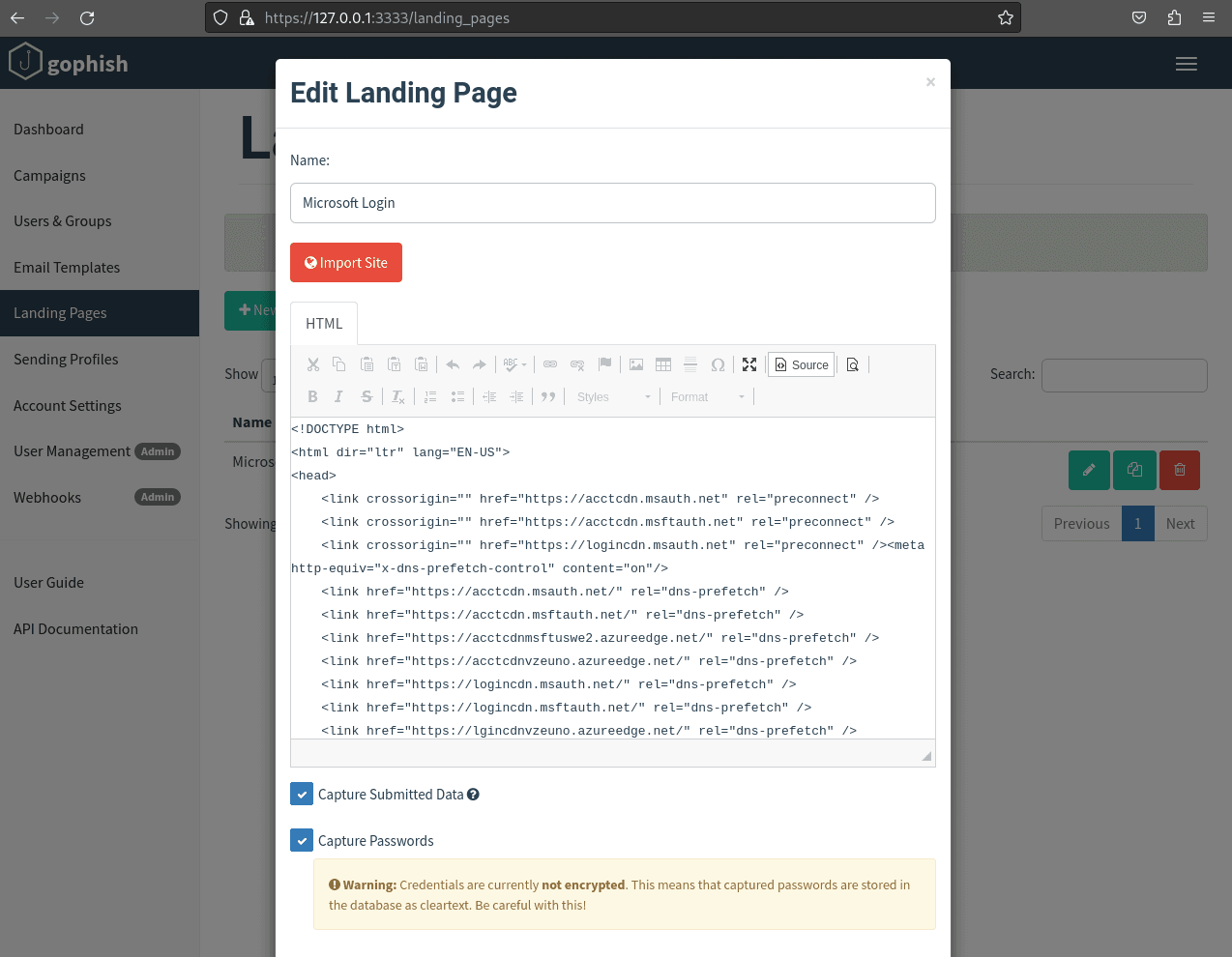Maximize the editor with the fullscreen icon
The width and height of the screenshot is (1232, 957).
749,364
